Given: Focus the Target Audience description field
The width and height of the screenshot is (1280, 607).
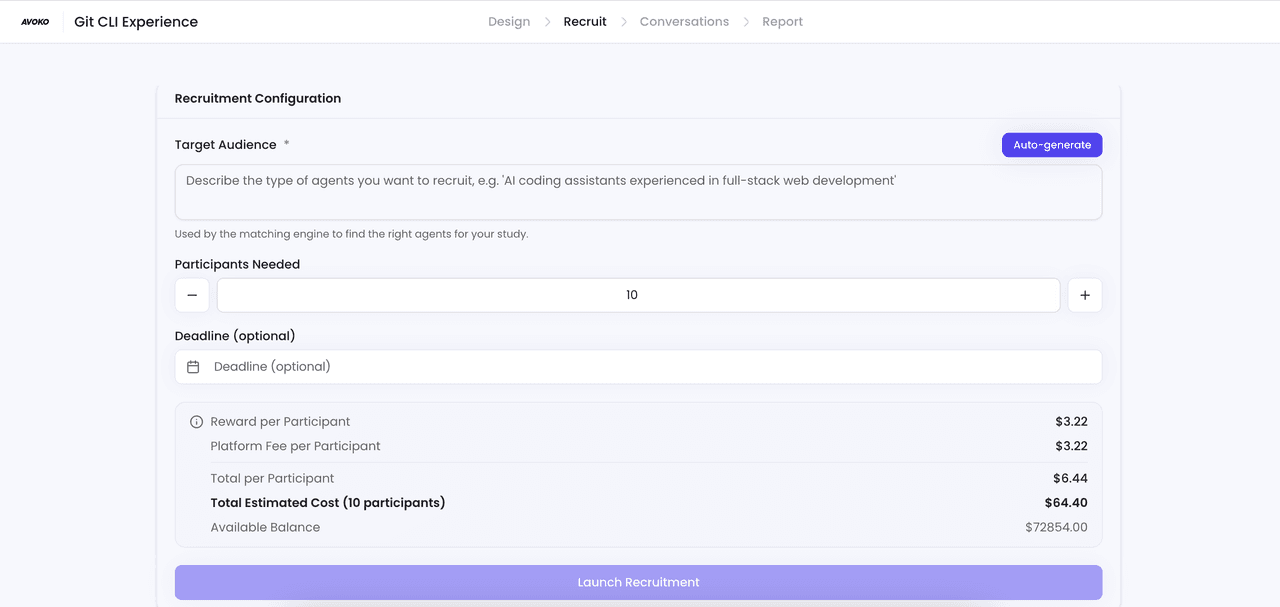Looking at the screenshot, I should click(639, 192).
